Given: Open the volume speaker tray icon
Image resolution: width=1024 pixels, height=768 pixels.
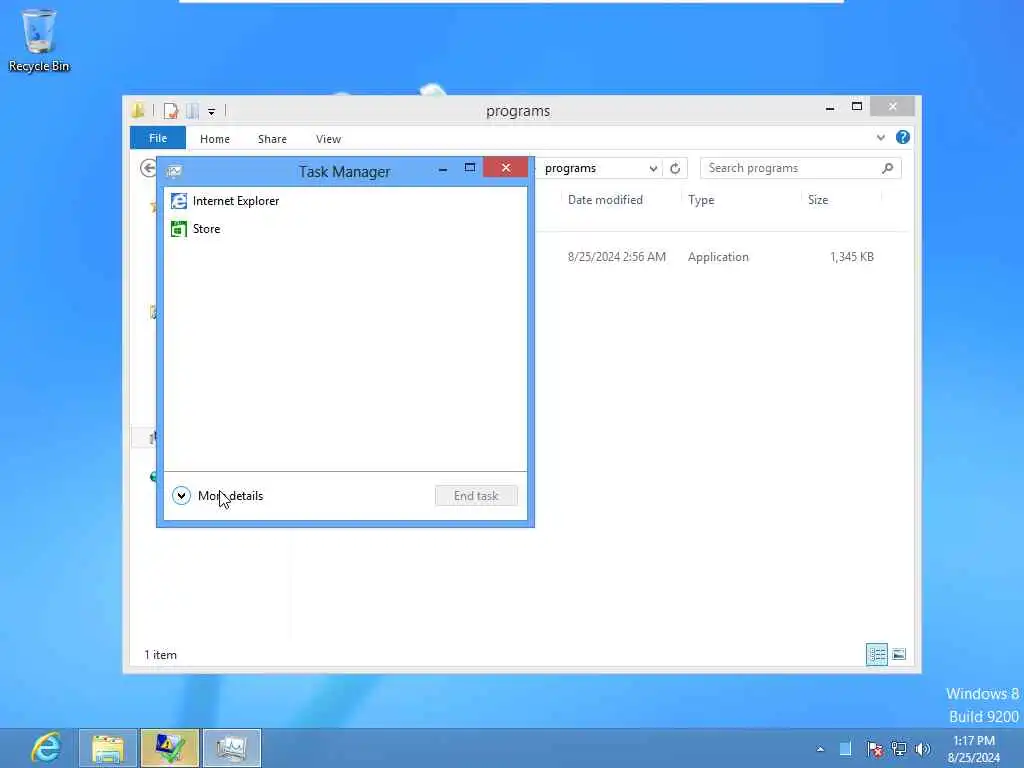Looking at the screenshot, I should (x=922, y=749).
